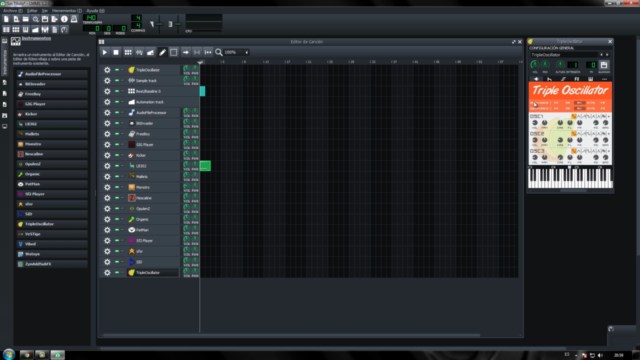Open the zoom percentage dropdown in Song Editor
Screen dimensions: 640x360
pos(246,52)
